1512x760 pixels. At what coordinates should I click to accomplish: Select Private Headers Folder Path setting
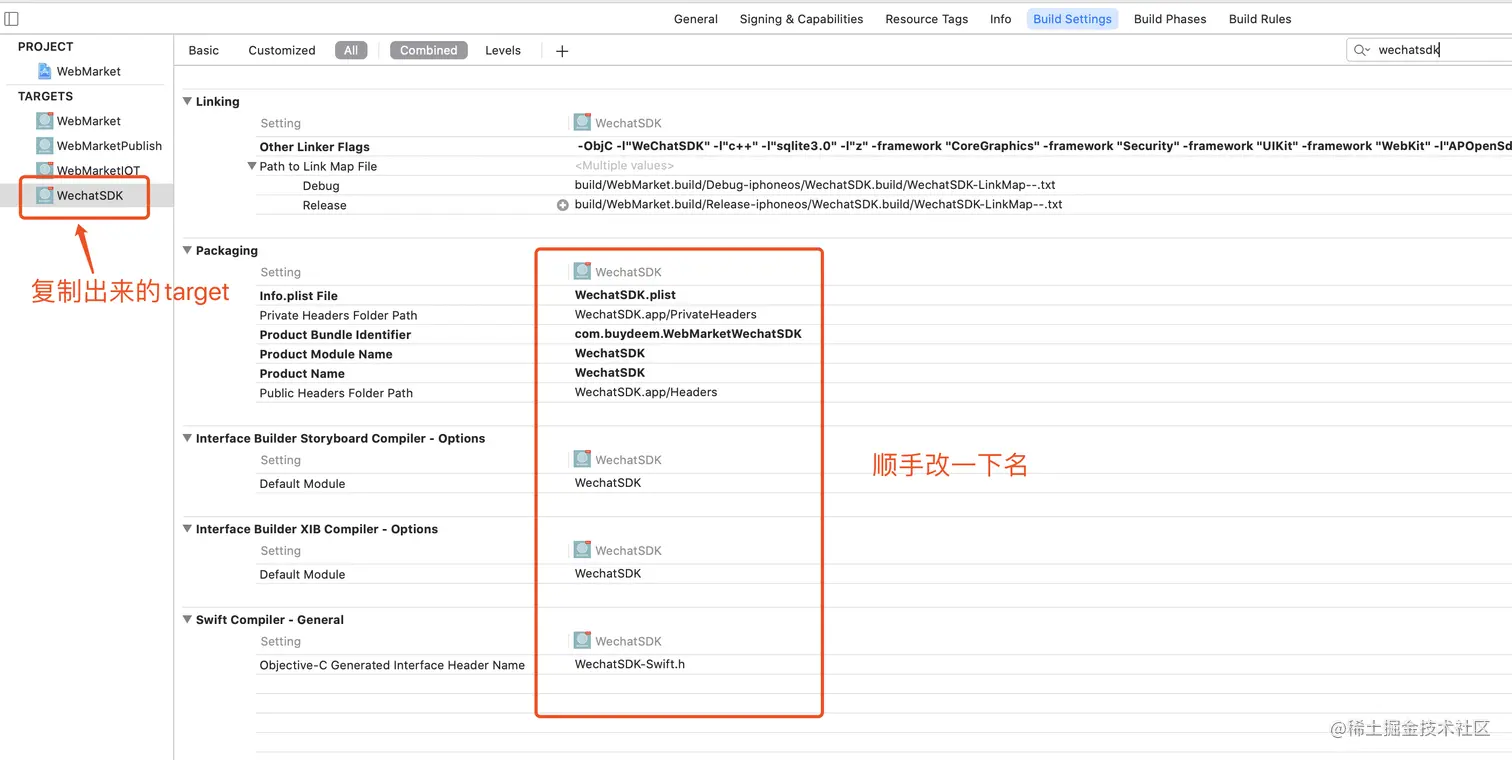tap(338, 315)
